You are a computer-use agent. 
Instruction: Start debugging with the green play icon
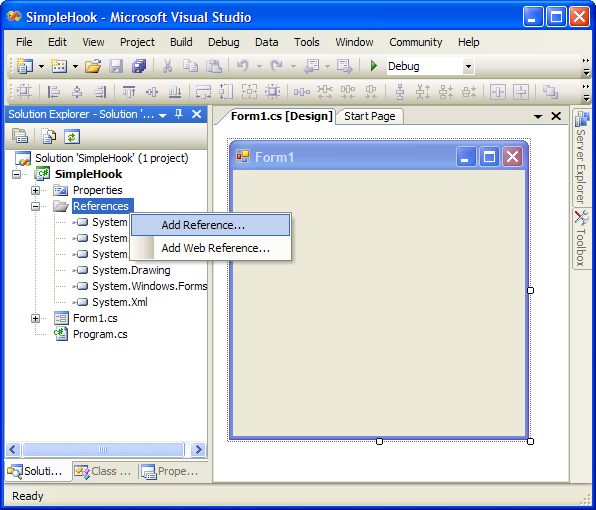click(374, 66)
